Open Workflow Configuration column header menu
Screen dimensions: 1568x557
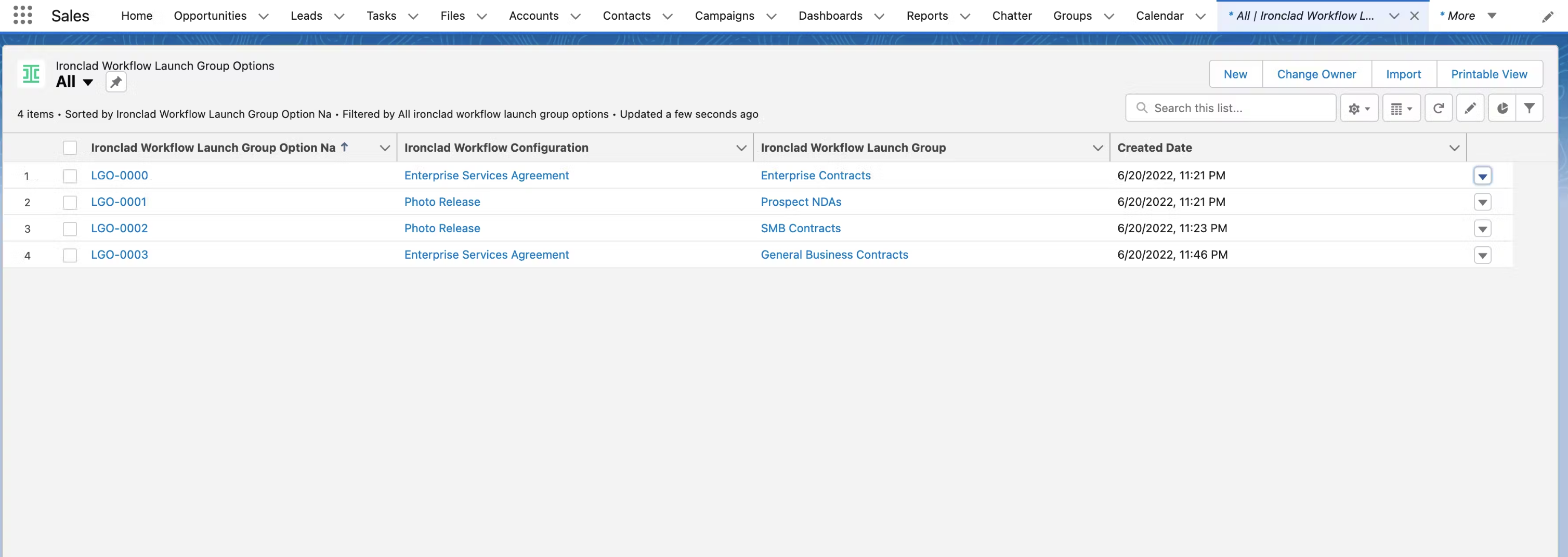pos(741,148)
